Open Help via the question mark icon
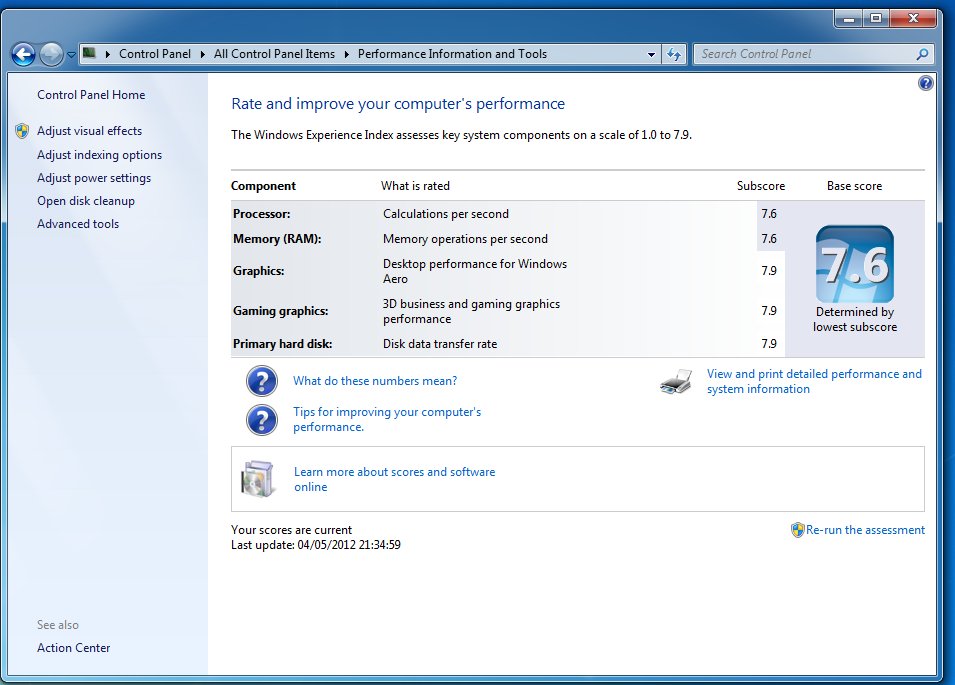The width and height of the screenshot is (955, 685). pyautogui.click(x=925, y=83)
